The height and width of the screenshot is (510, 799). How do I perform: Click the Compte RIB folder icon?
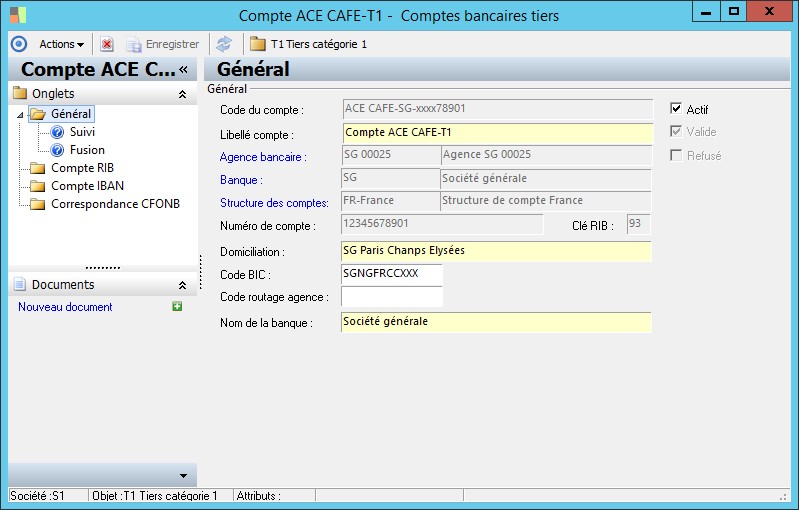[x=37, y=168]
